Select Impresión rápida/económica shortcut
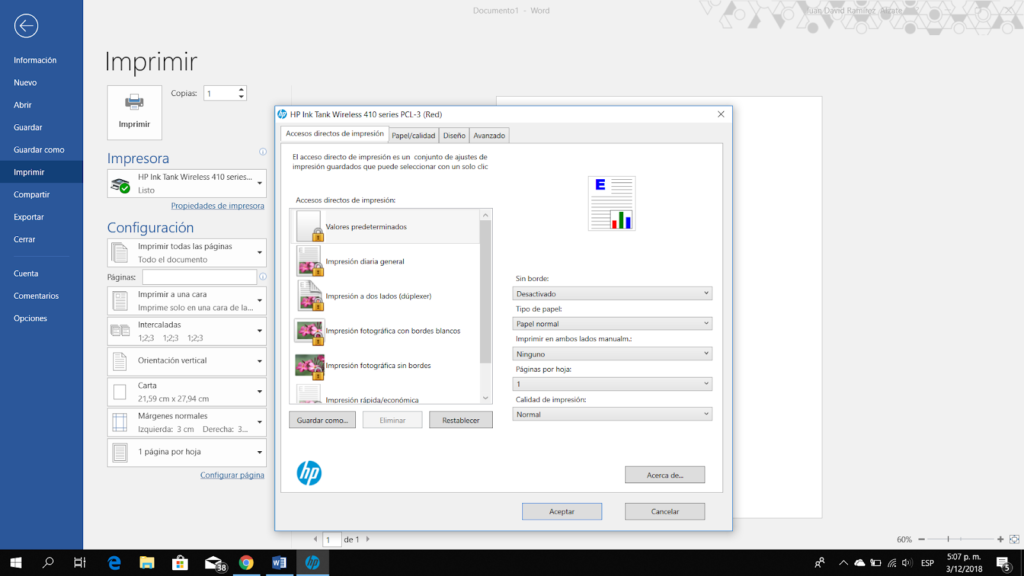 [385, 396]
